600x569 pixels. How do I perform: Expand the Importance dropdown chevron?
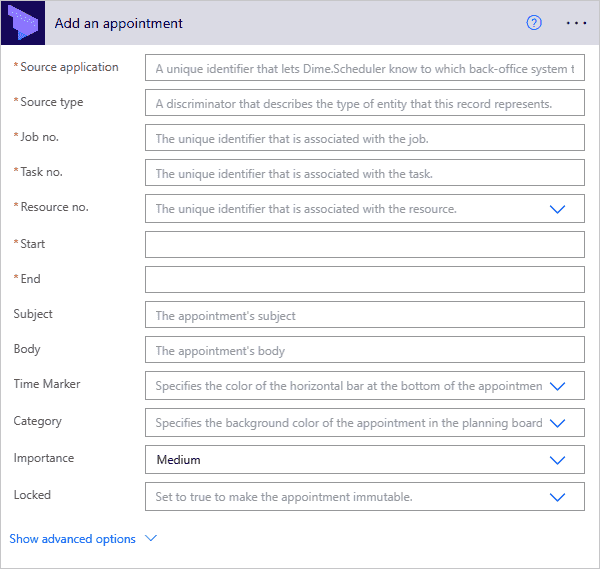[x=557, y=460]
